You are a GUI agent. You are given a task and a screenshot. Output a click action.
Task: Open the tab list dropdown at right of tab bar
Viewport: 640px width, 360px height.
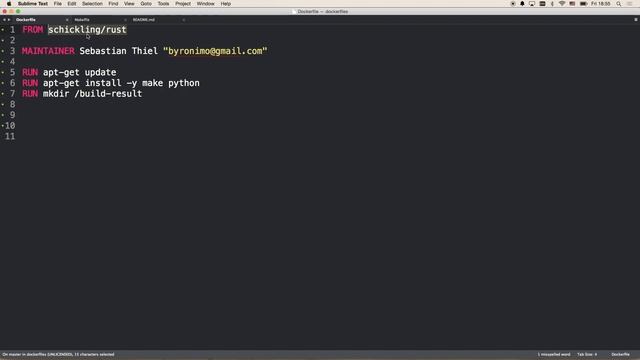(x=636, y=20)
